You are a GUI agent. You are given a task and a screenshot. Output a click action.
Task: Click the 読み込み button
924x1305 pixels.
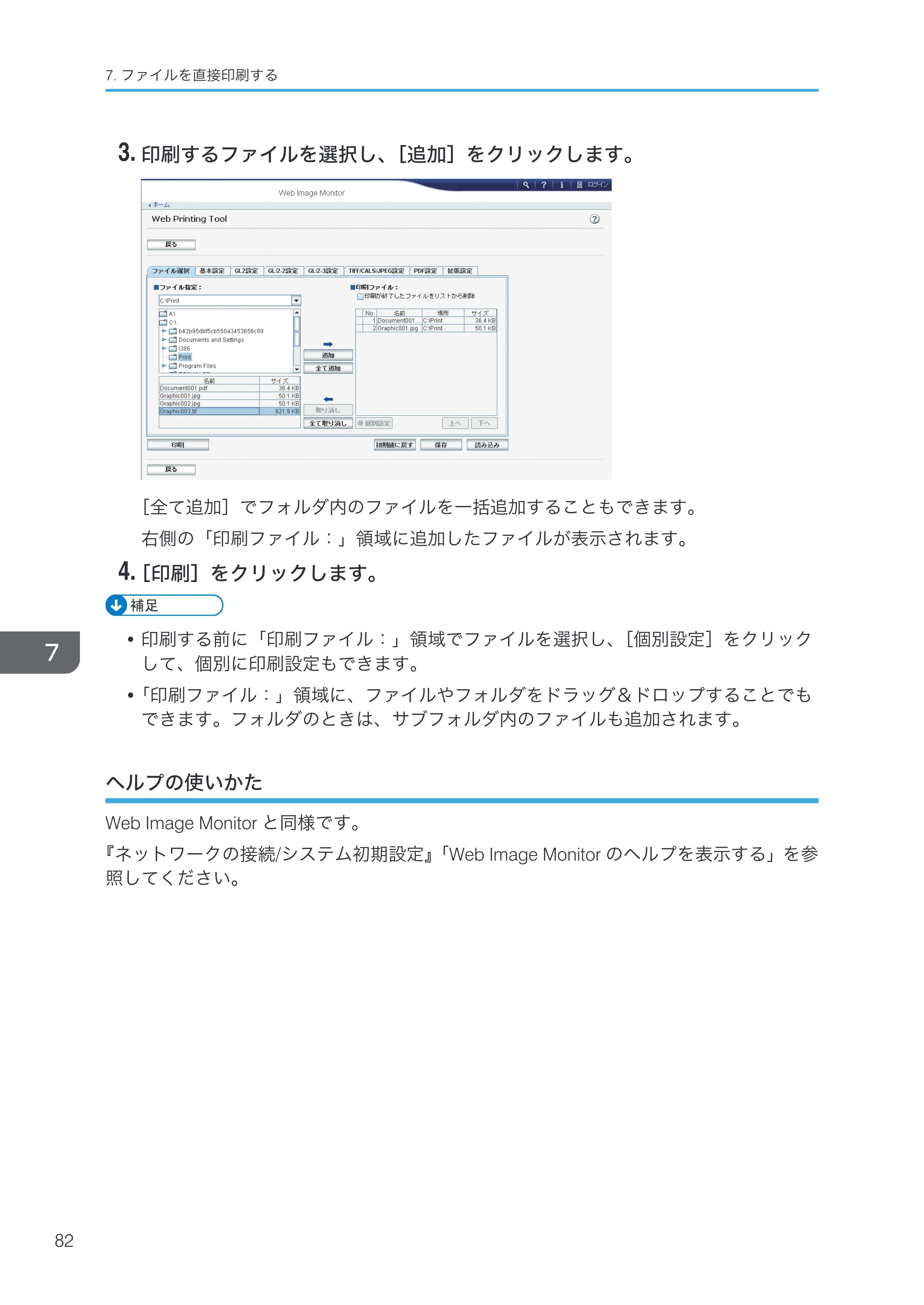(487, 445)
